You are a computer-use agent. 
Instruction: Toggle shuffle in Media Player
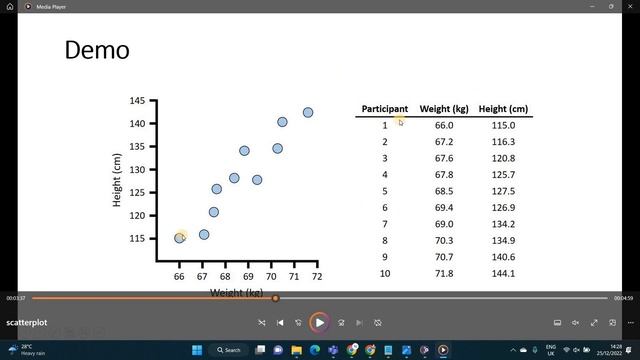point(262,323)
